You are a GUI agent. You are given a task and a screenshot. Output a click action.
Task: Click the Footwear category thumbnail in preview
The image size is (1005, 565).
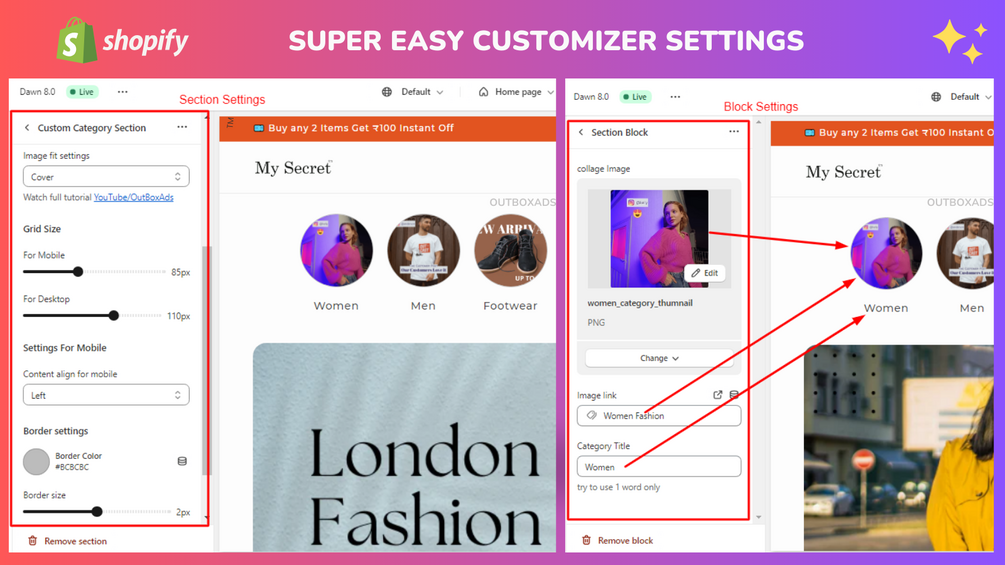click(x=511, y=250)
